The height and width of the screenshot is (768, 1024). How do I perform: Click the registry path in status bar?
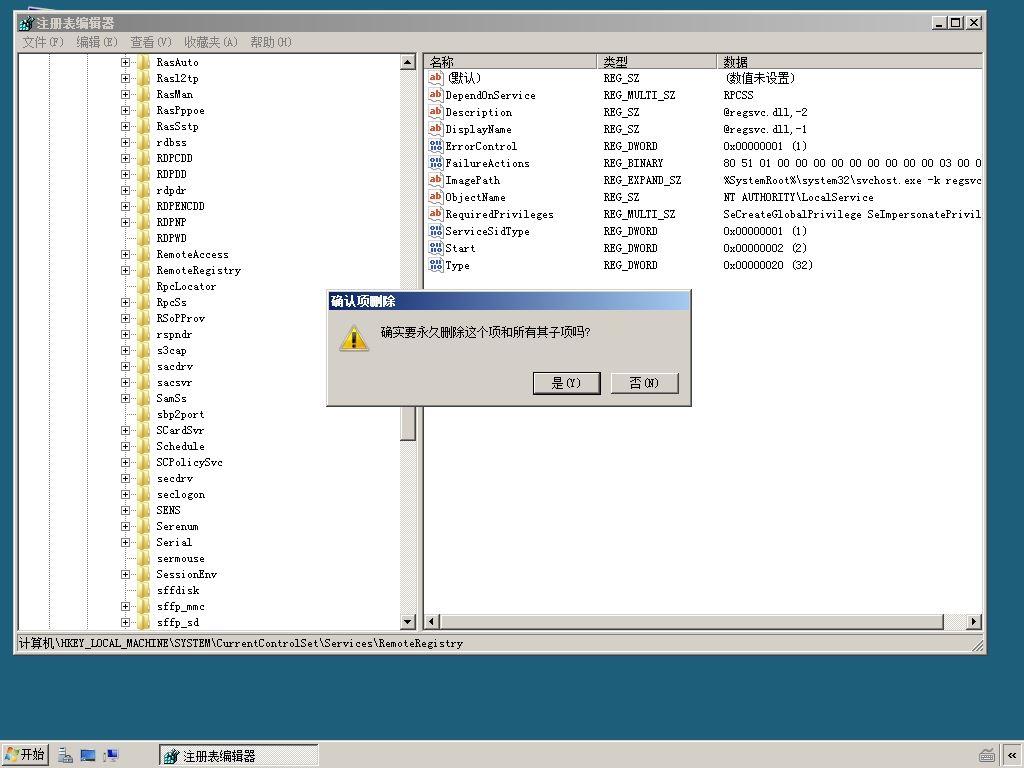point(240,643)
